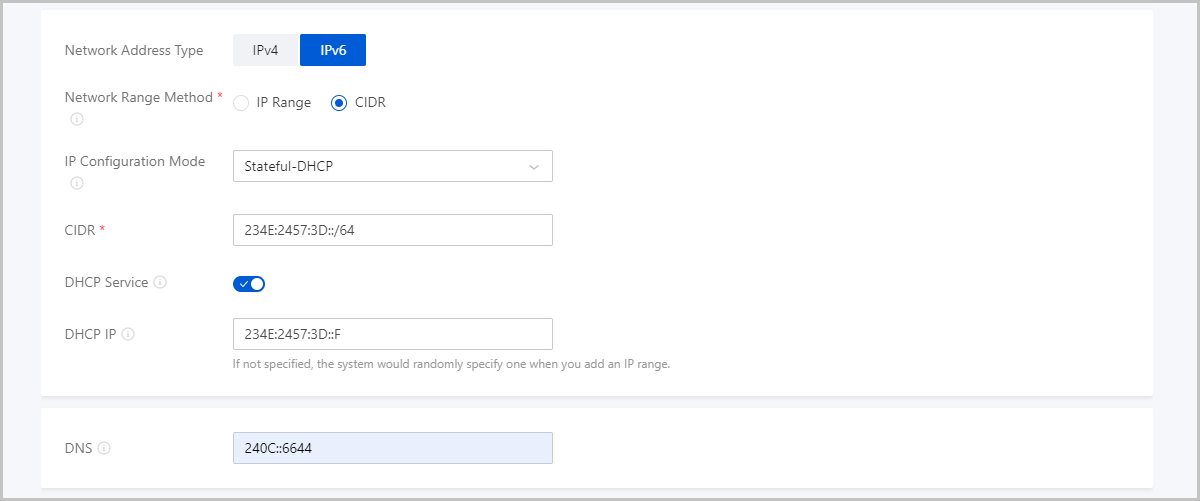Click info icon next to DHCP IP
This screenshot has height=501, width=1200.
pos(128,334)
